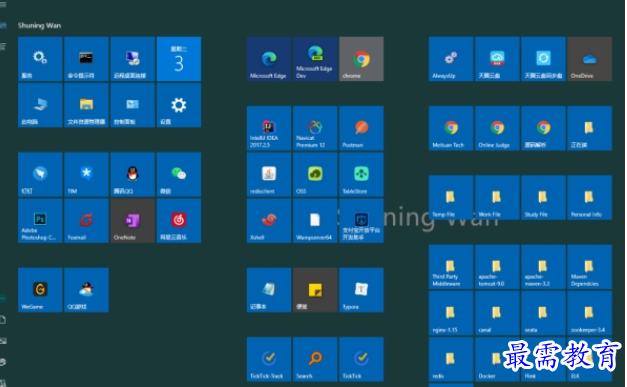Viewport: 627px width, 387px height.
Task: Open the Control Panel tile
Action: 132,105
